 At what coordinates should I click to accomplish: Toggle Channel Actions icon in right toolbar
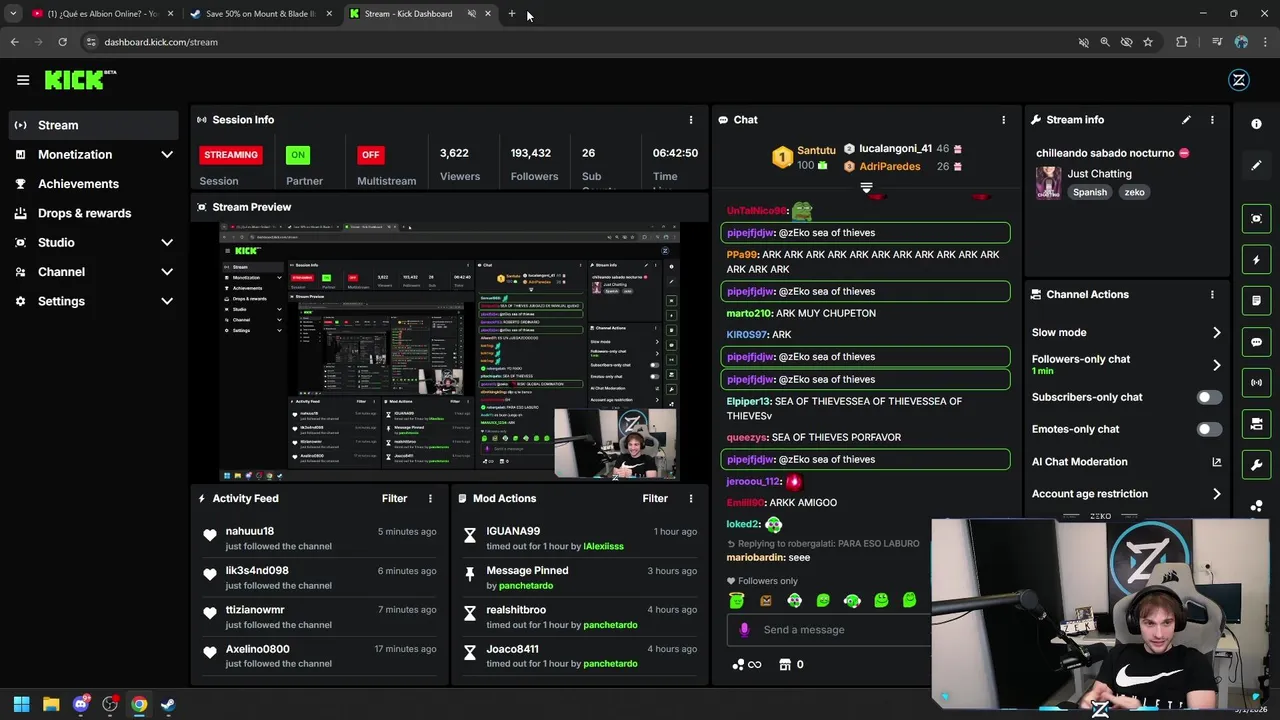1256,424
